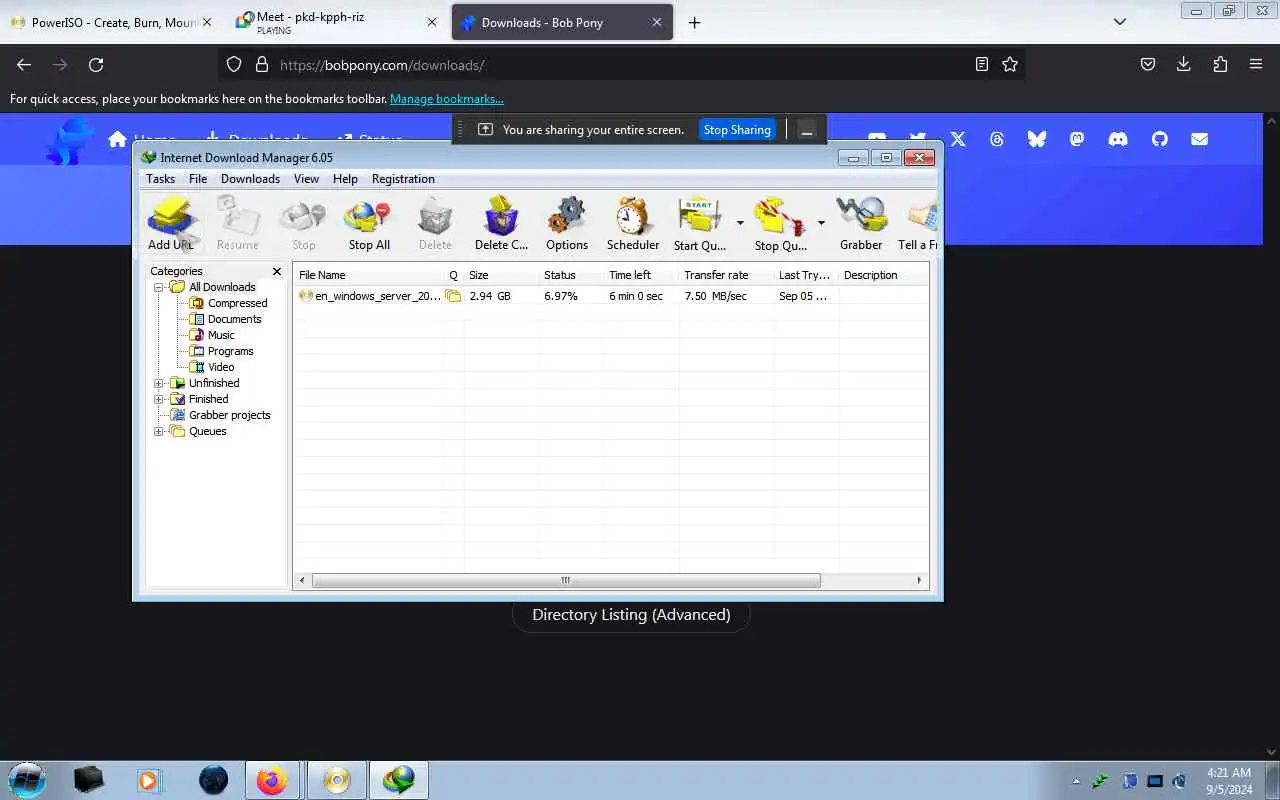
Task: Open the Tasks menu
Action: (x=160, y=179)
